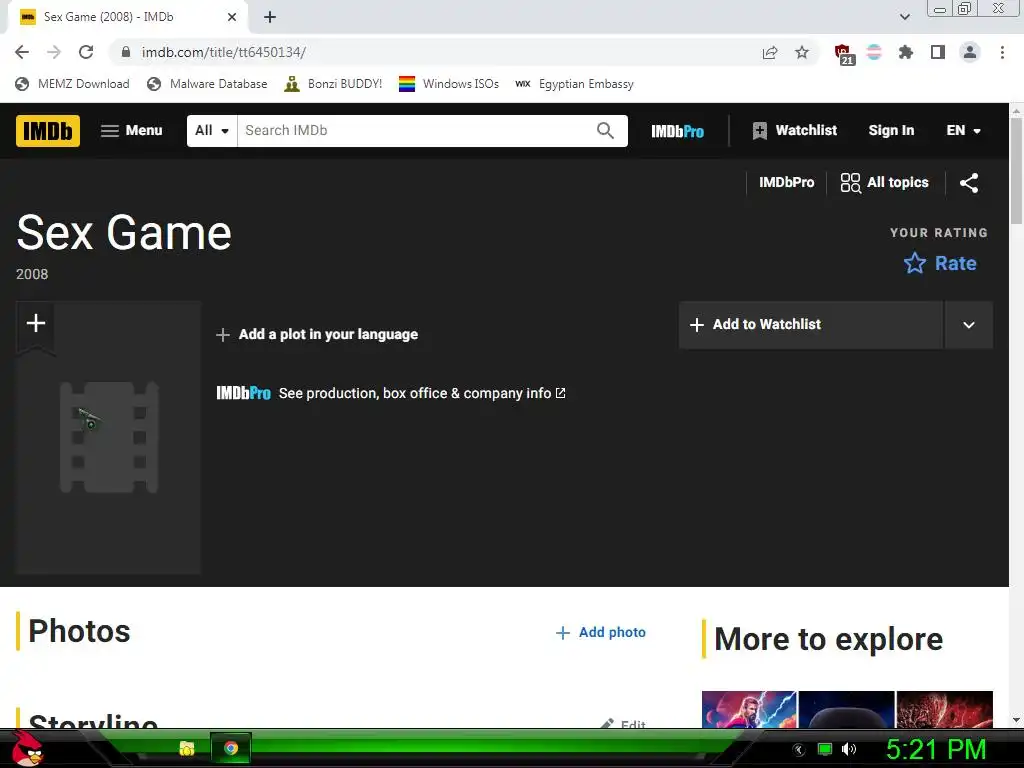Image resolution: width=1024 pixels, height=768 pixels.
Task: Focus the Search IMDb field
Action: [415, 131]
